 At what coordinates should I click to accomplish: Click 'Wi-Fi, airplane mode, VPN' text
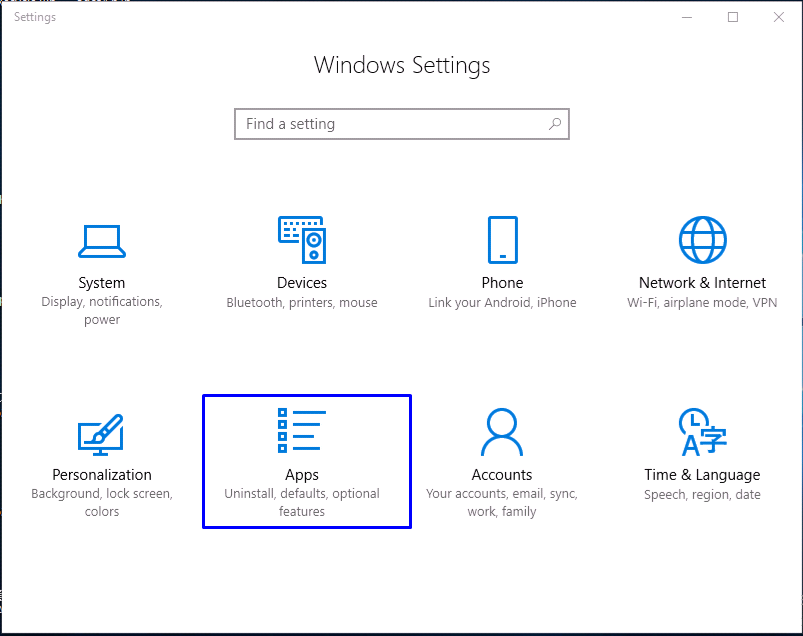click(703, 303)
